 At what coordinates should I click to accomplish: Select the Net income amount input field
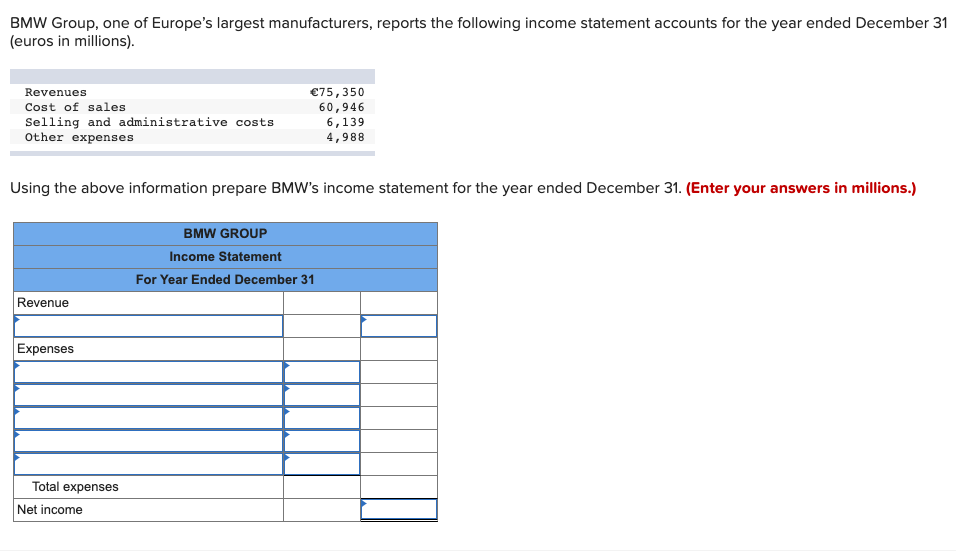(399, 510)
